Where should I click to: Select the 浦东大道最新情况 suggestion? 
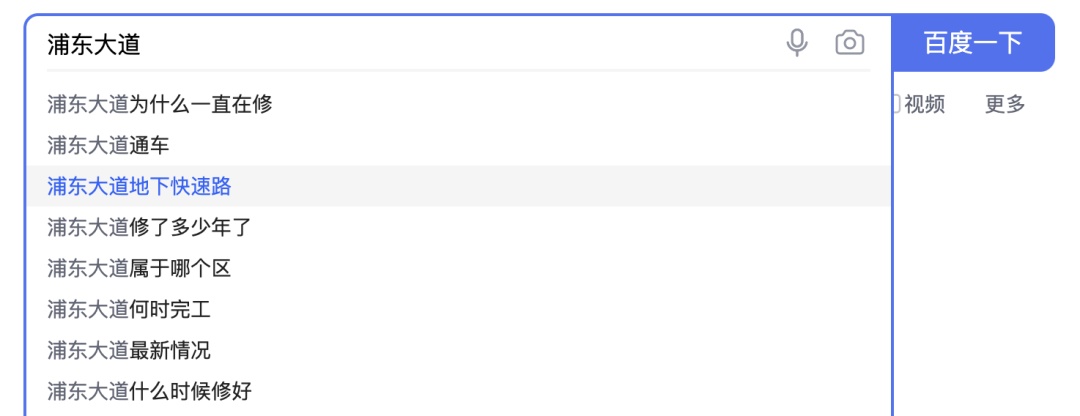tap(129, 350)
